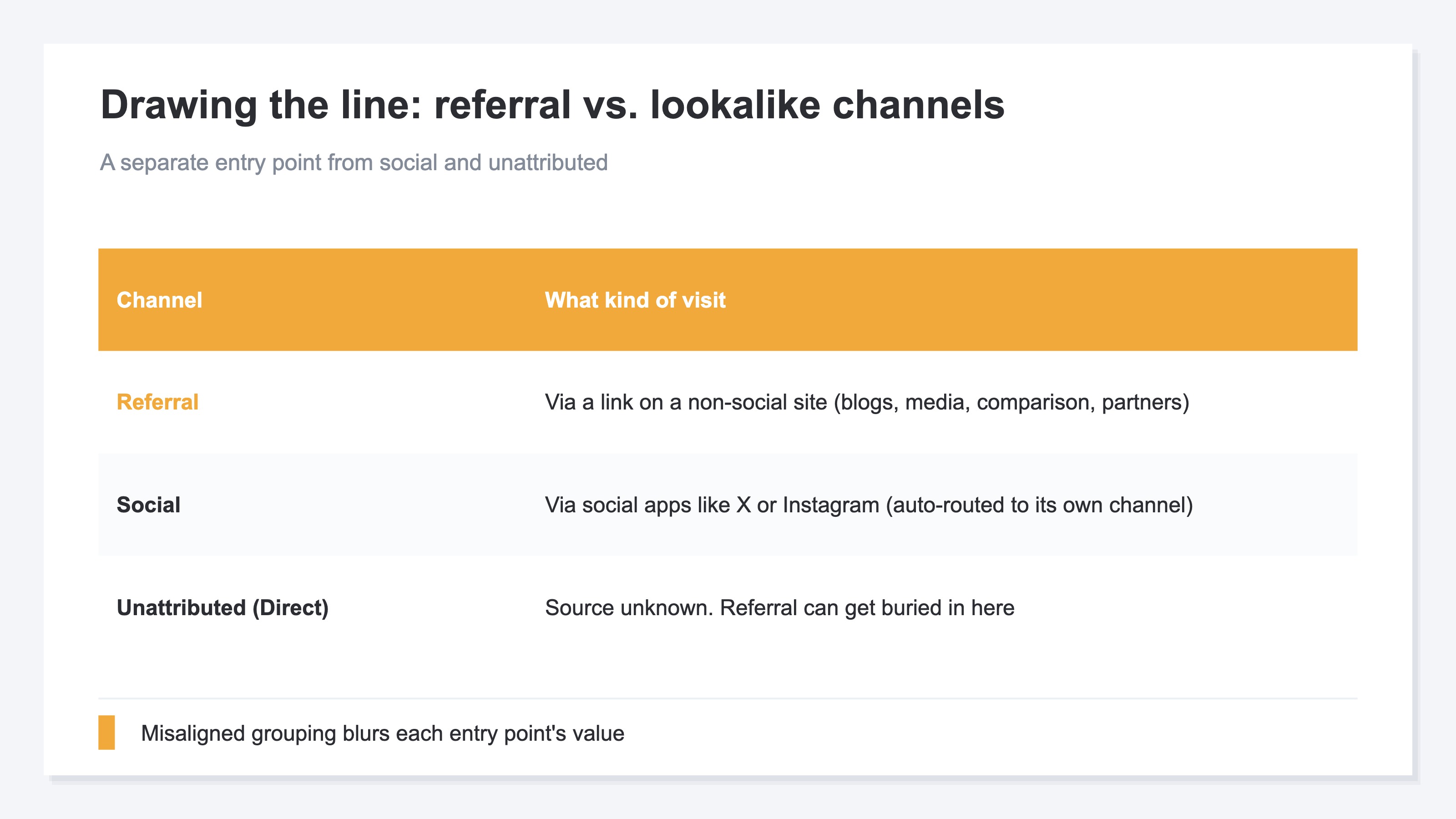Image resolution: width=1456 pixels, height=819 pixels.
Task: Select the 'Social' channel cell
Action: click(x=149, y=505)
